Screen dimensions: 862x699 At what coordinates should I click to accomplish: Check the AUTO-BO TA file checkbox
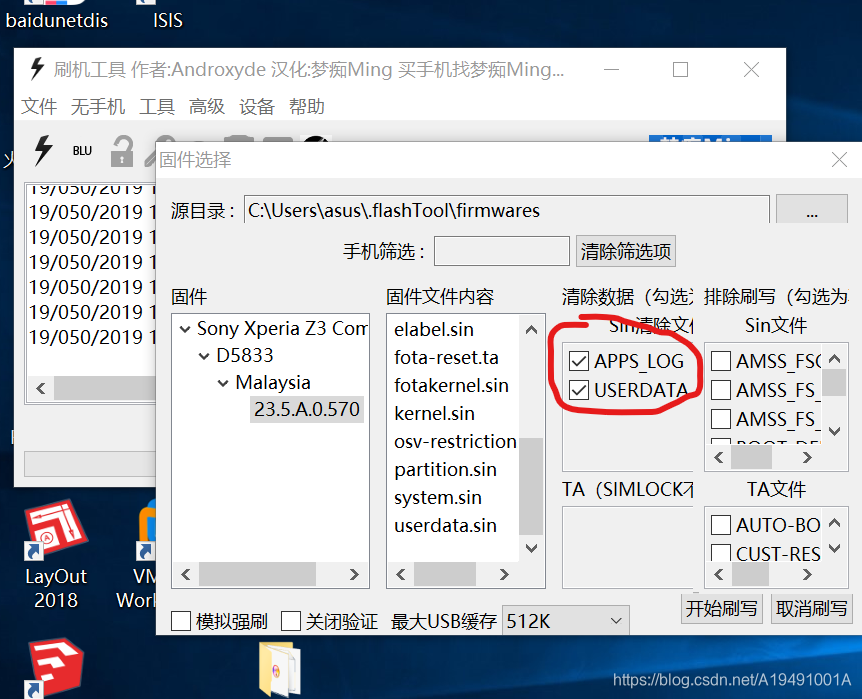point(721,525)
